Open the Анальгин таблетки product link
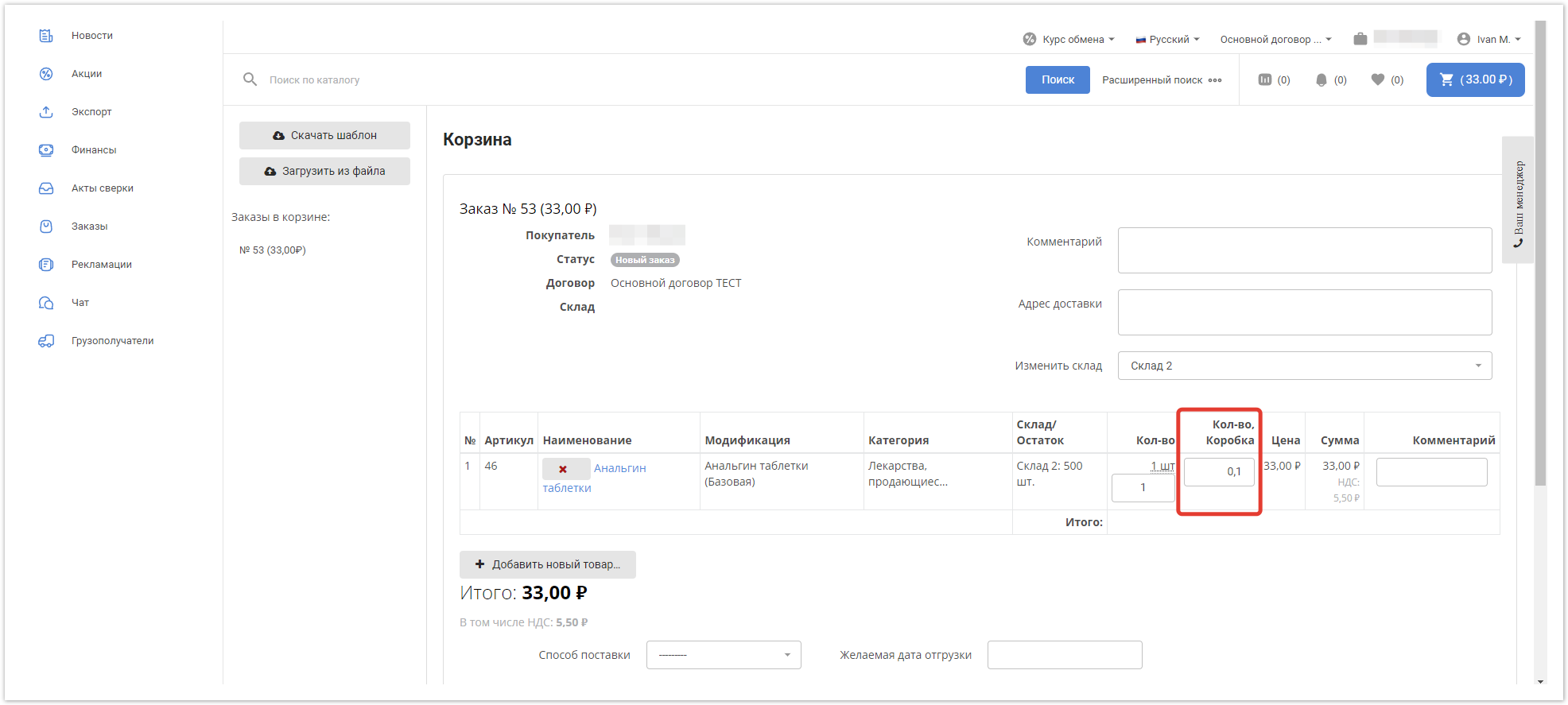 pos(619,469)
